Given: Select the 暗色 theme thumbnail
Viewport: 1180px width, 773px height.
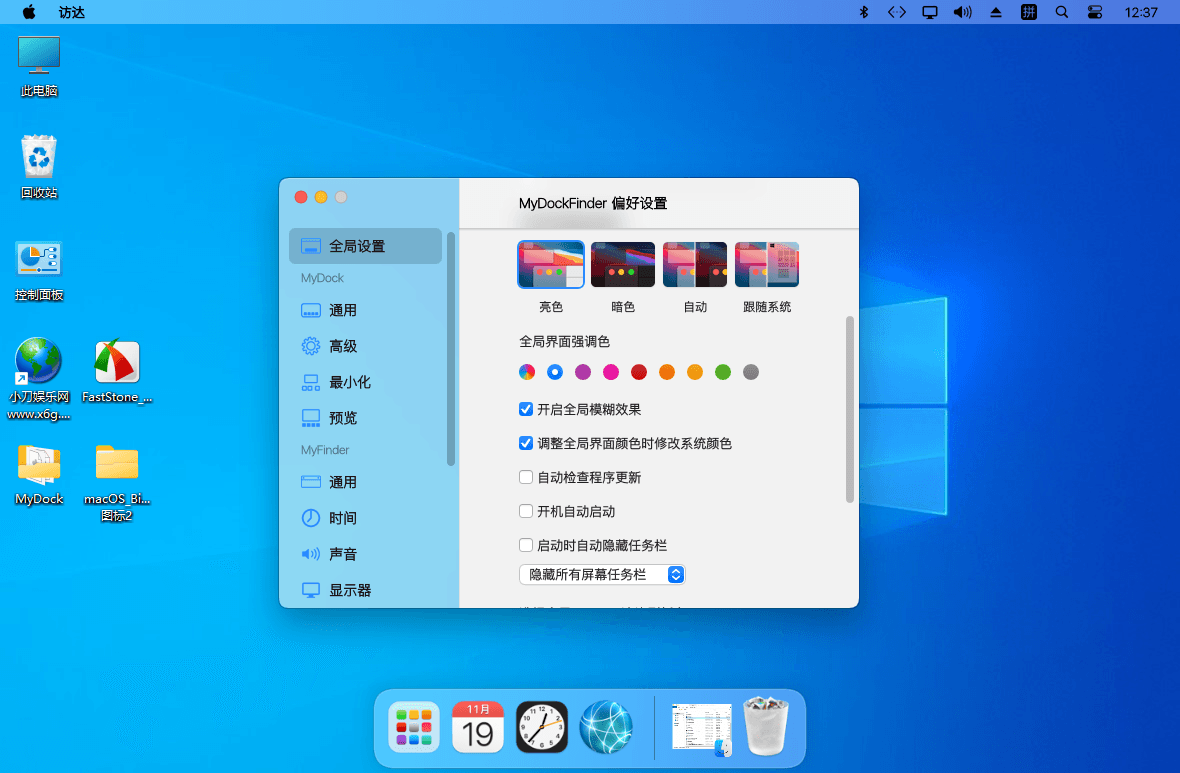Looking at the screenshot, I should [622, 264].
